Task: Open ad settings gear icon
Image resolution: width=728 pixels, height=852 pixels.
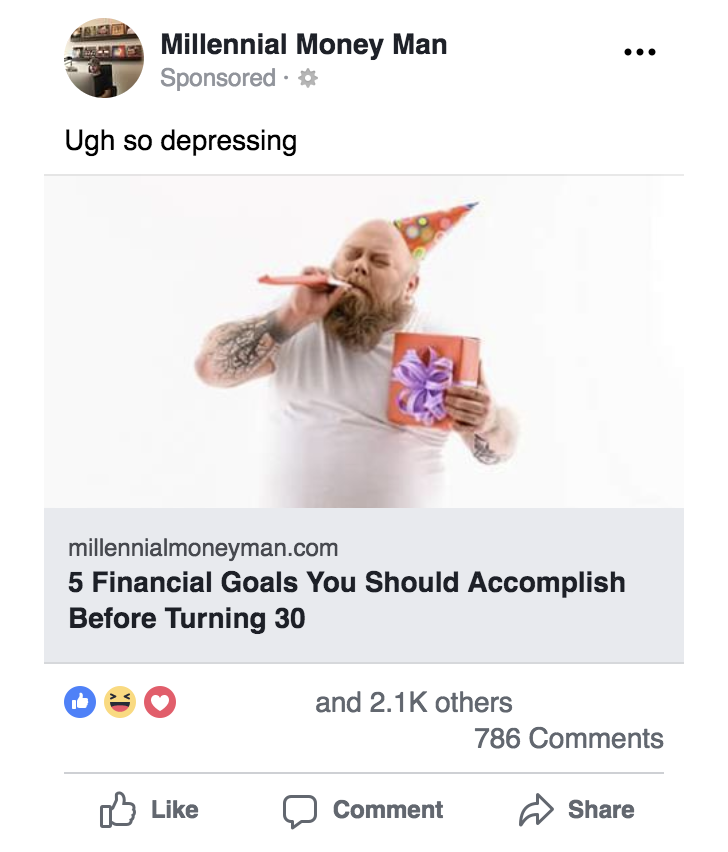Action: (x=308, y=78)
